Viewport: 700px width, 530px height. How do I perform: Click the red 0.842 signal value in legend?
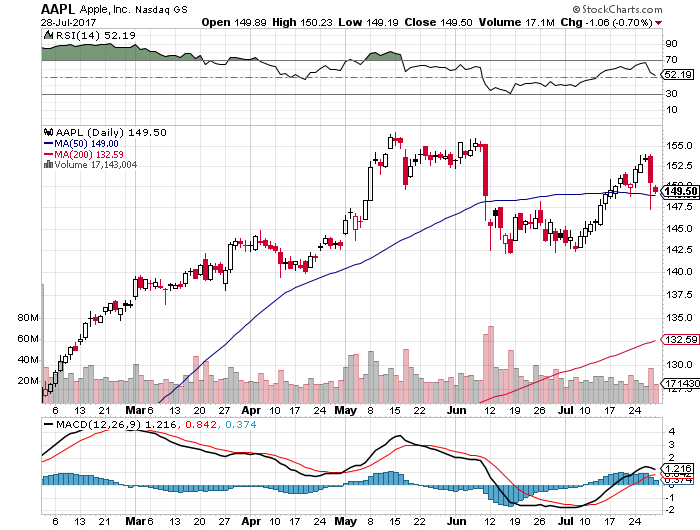pyautogui.click(x=200, y=425)
